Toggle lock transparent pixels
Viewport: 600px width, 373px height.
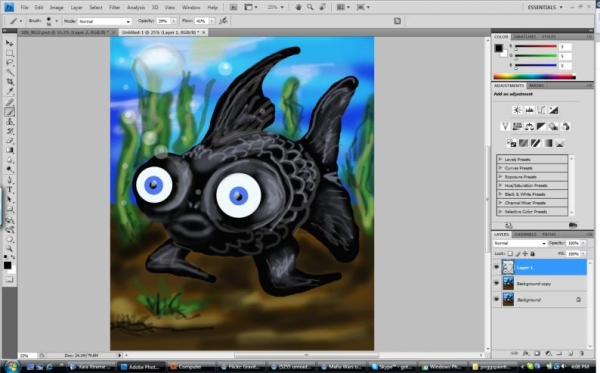click(510, 254)
